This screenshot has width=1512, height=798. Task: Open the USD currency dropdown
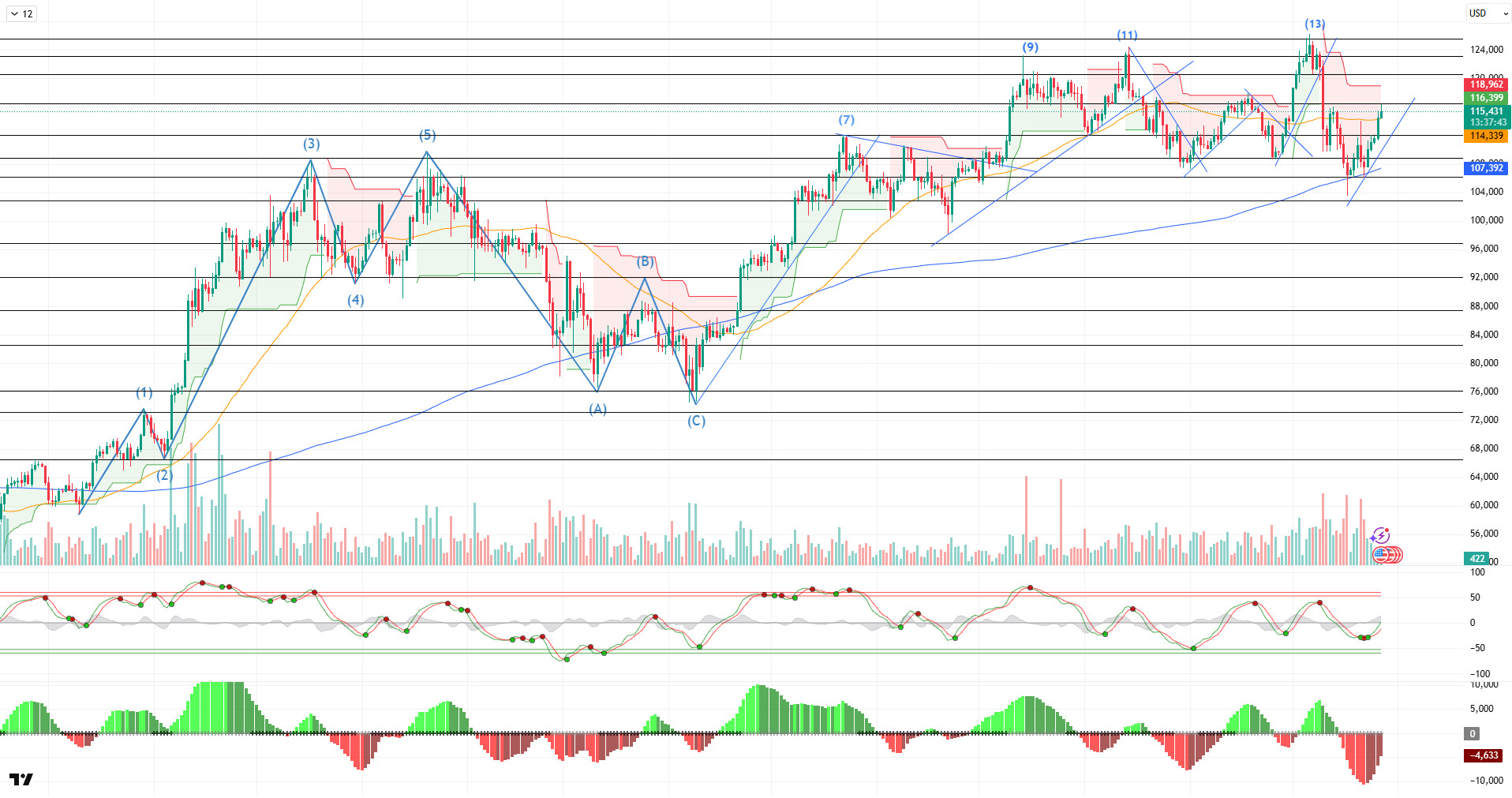(x=1488, y=13)
